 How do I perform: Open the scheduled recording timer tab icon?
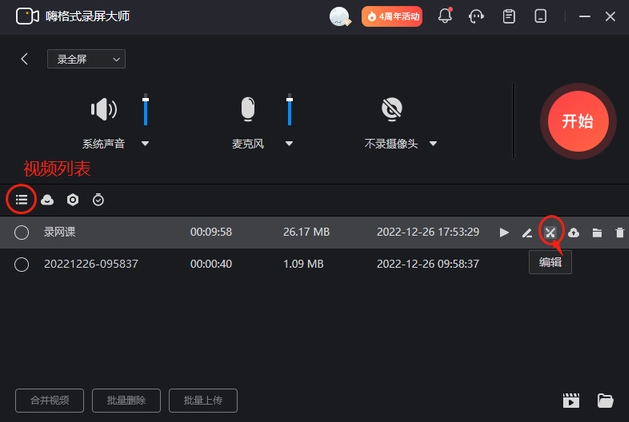click(x=98, y=199)
